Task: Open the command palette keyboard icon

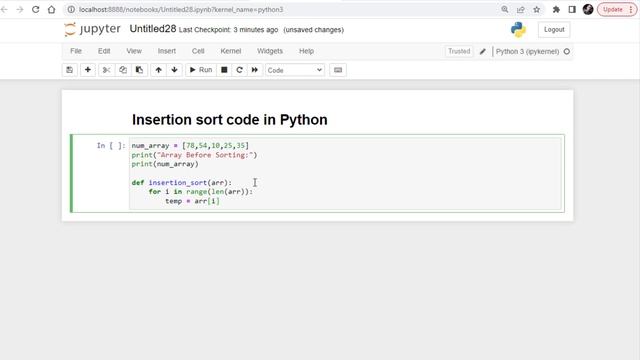Action: coord(338,70)
